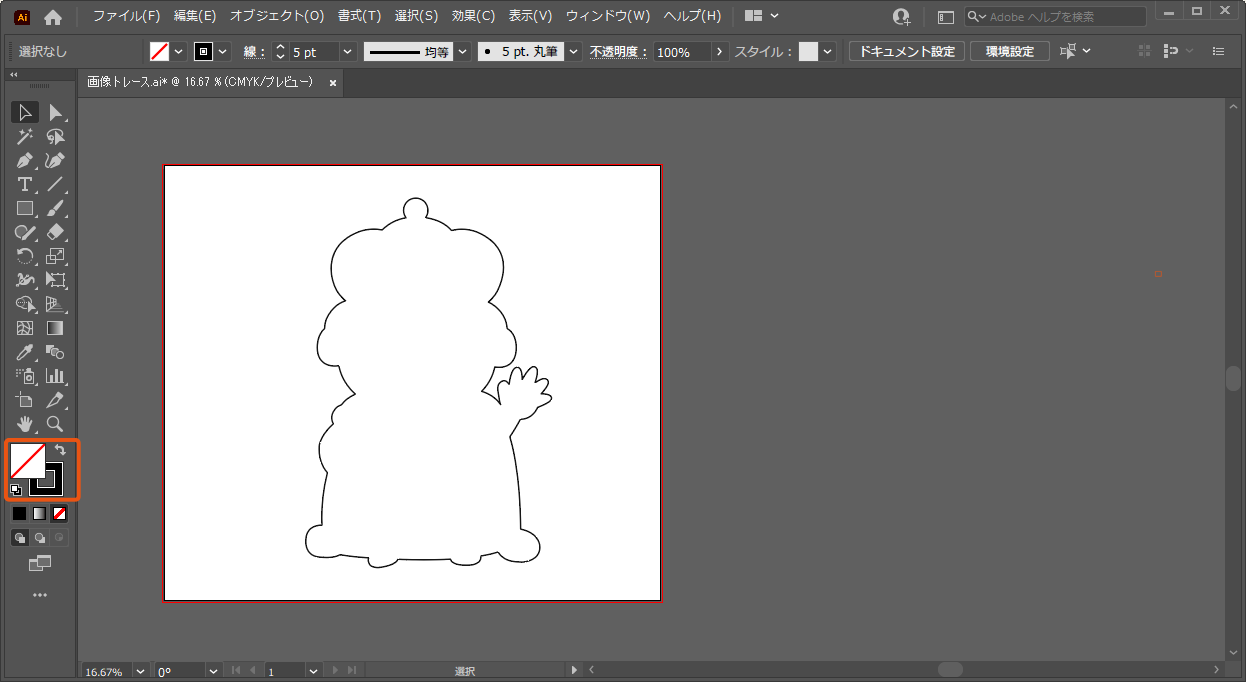Viewport: 1246px width, 682px height.
Task: Select the Type tool
Action: (x=25, y=185)
